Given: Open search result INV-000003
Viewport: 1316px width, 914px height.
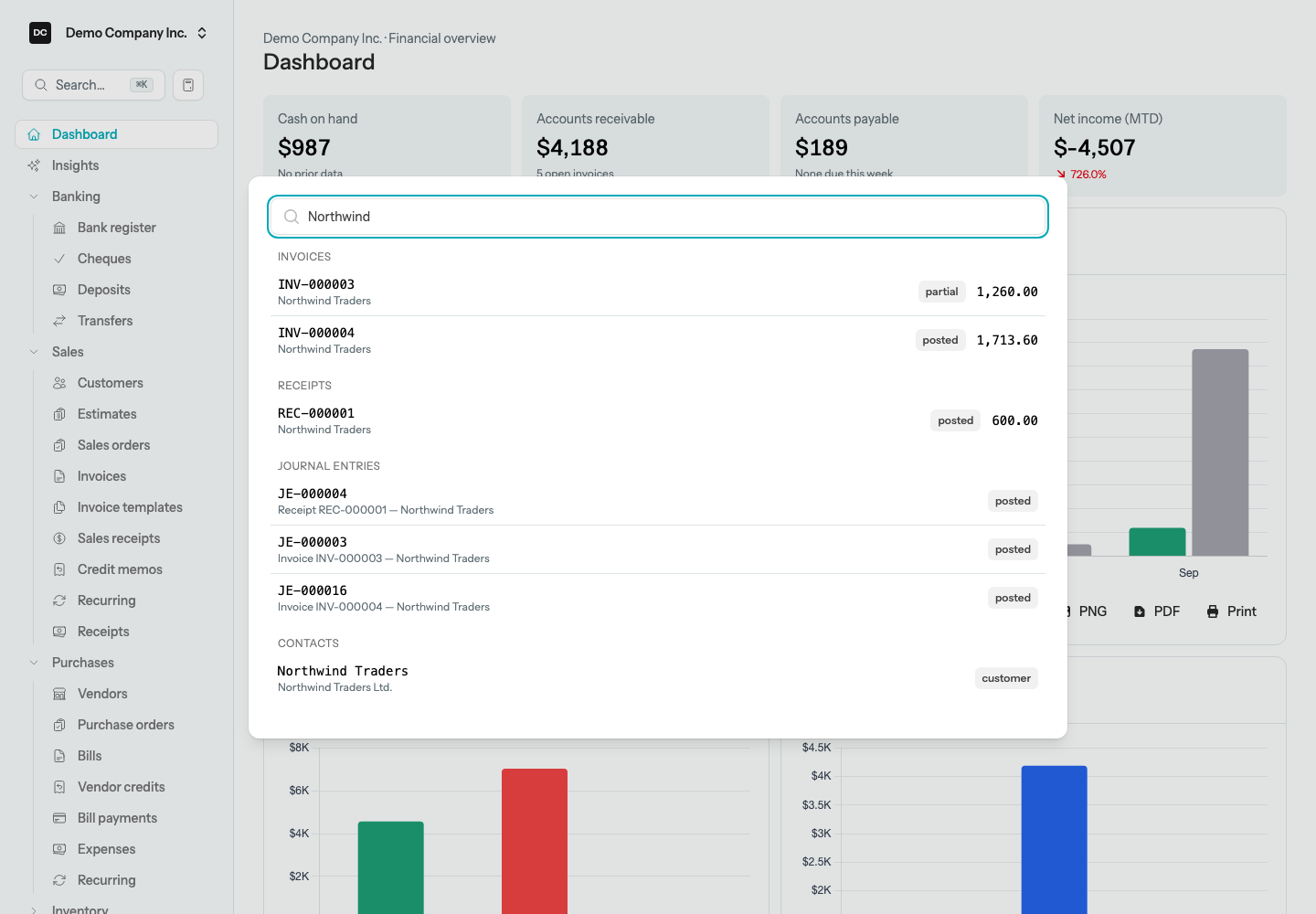Looking at the screenshot, I should pyautogui.click(x=658, y=292).
